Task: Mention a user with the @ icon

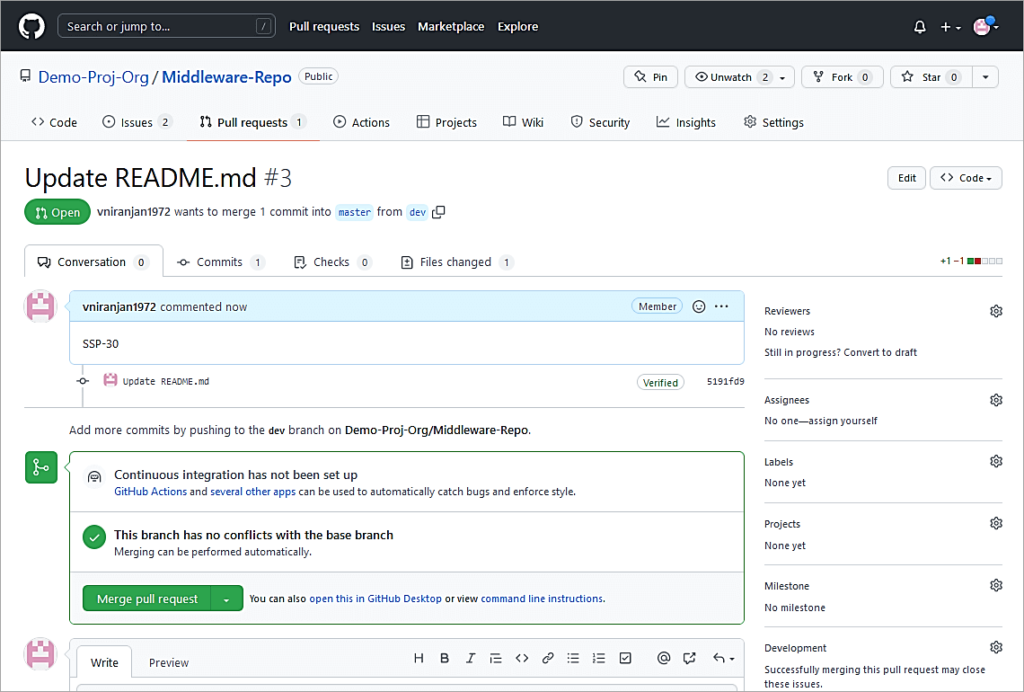Action: pos(663,658)
